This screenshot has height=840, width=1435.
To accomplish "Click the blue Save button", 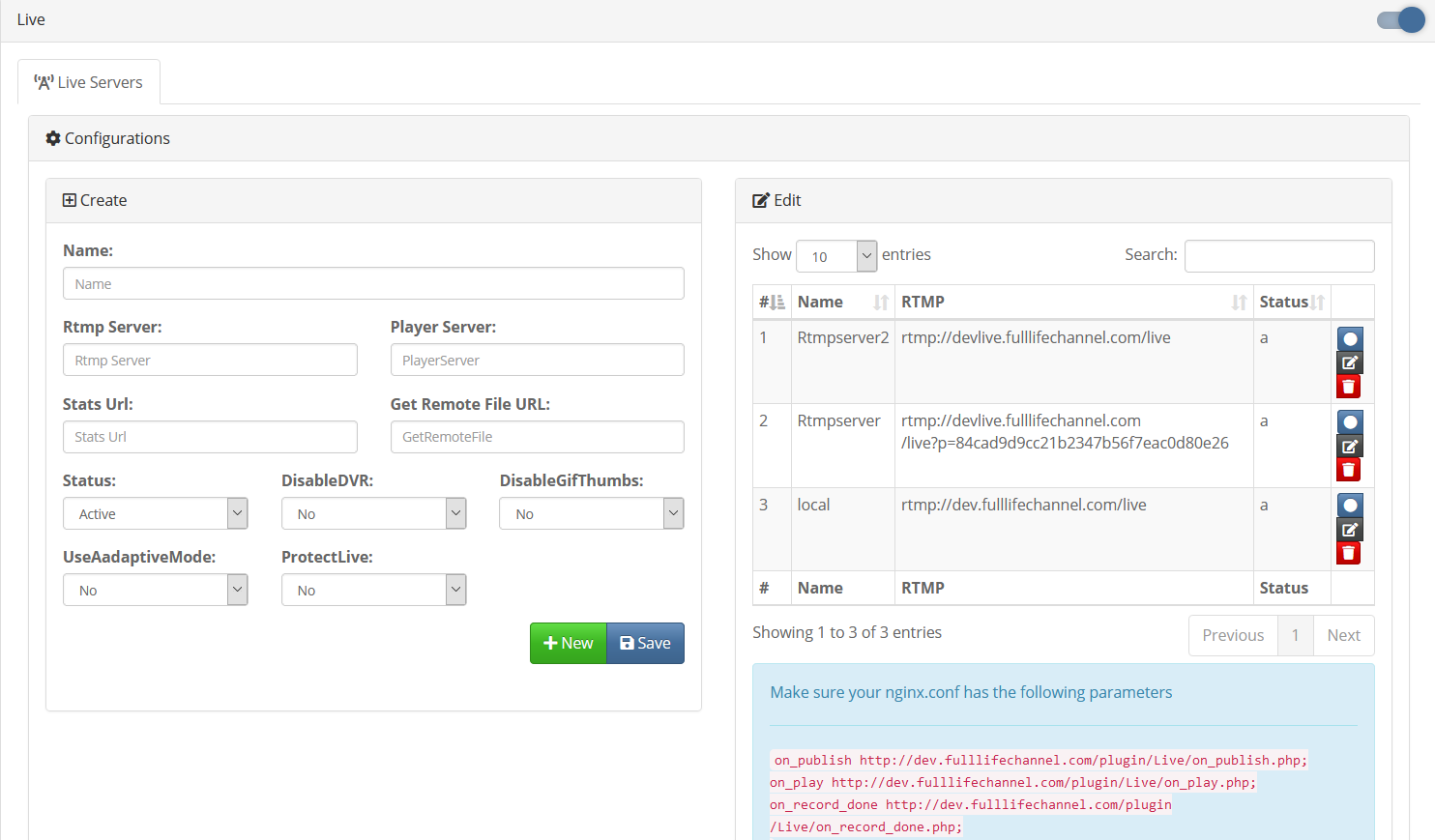I will point(645,643).
